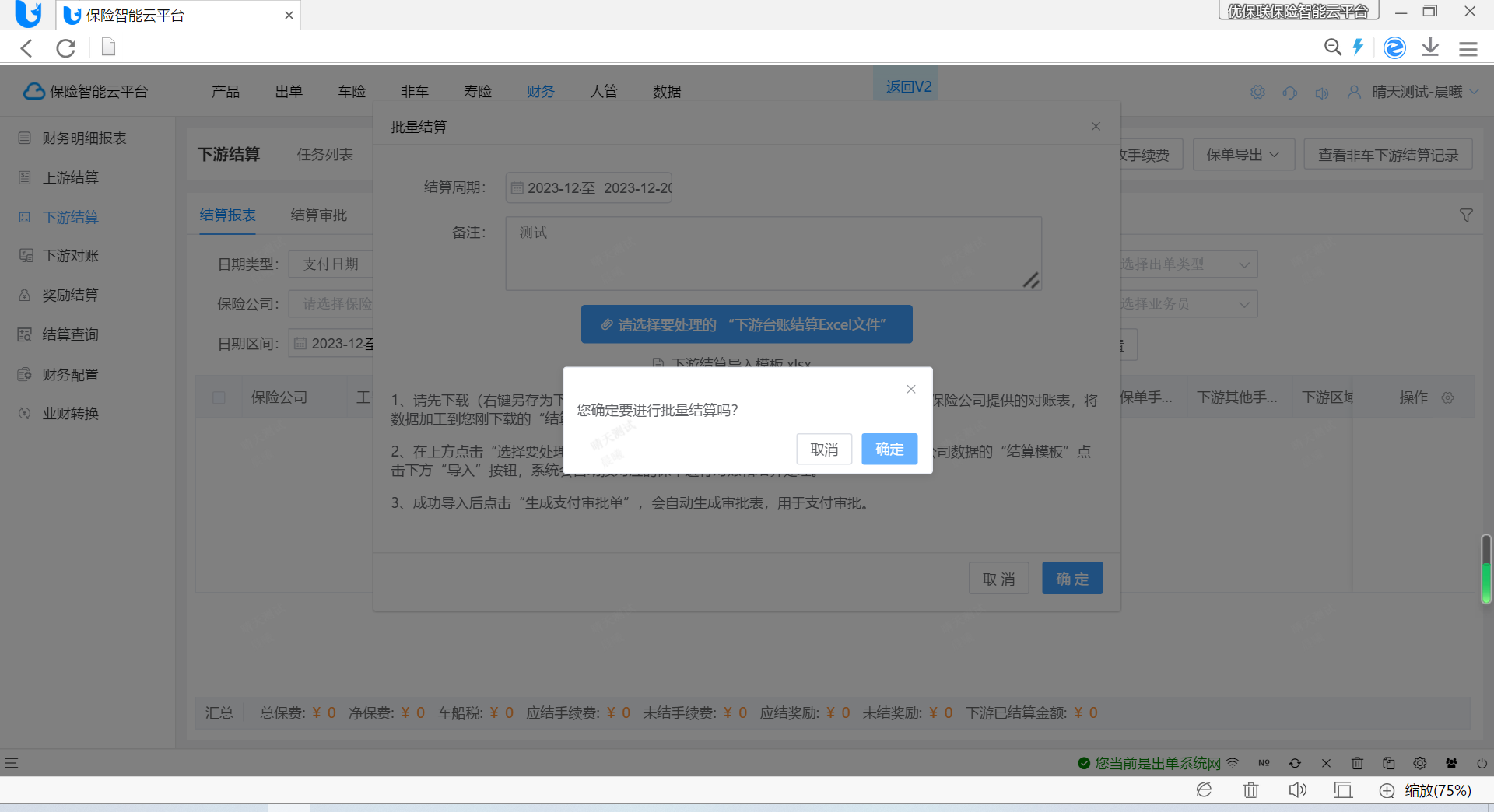Open the 人管 top menu
Viewport: 1494px width, 812px height.
(x=604, y=92)
